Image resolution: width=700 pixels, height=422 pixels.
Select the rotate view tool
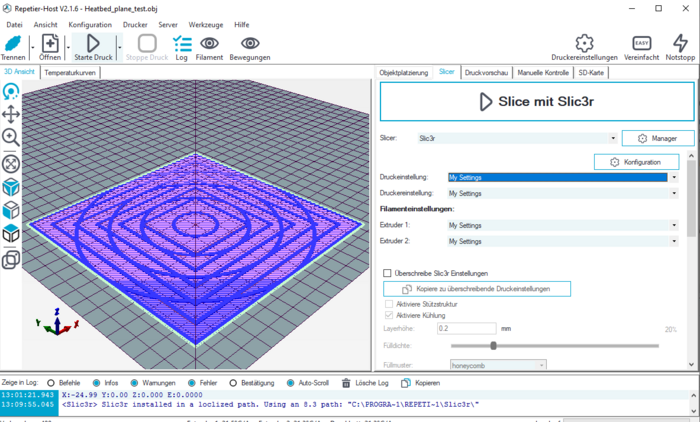coord(11,90)
